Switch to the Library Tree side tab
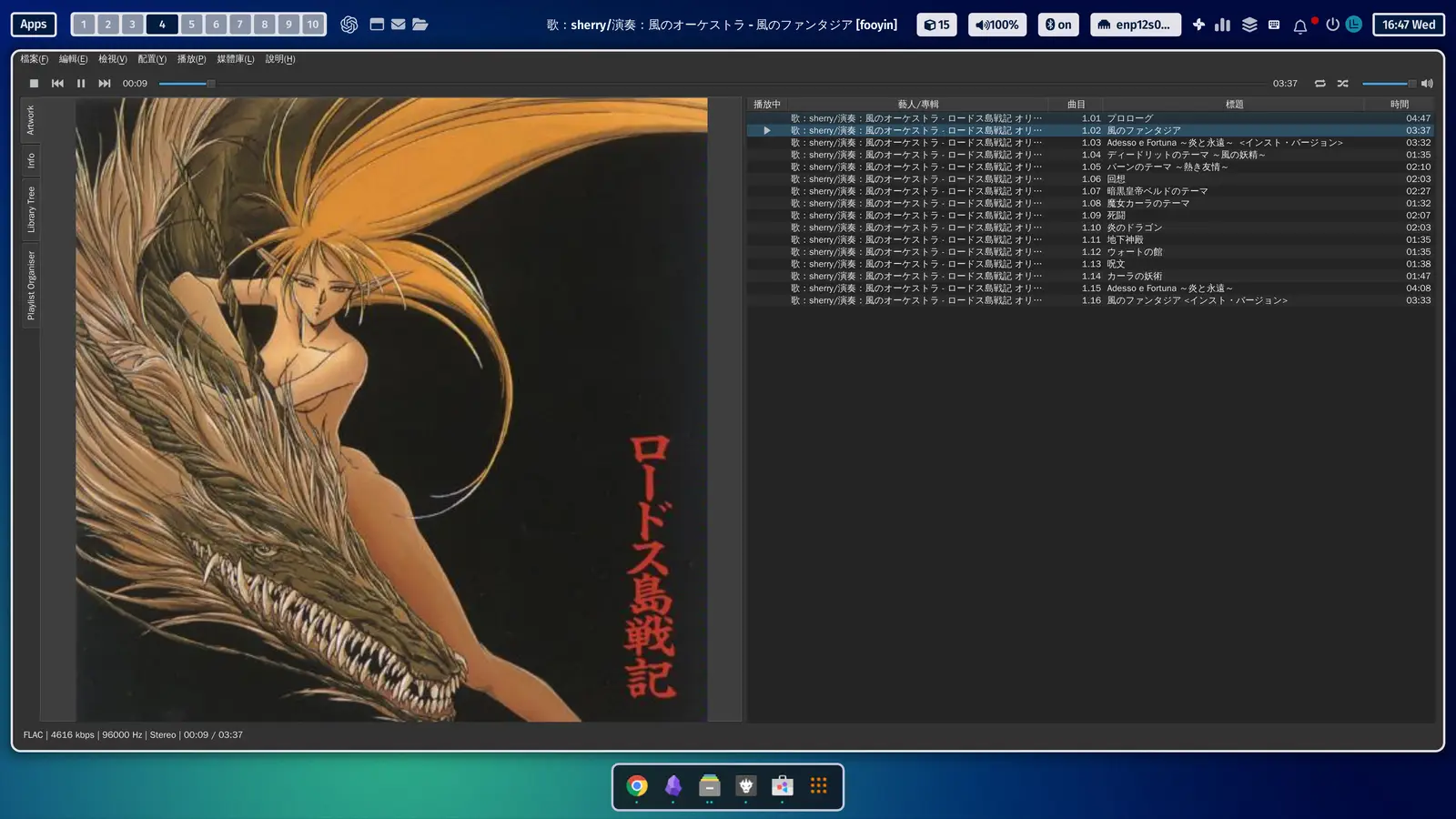1456x819 pixels. [x=30, y=209]
